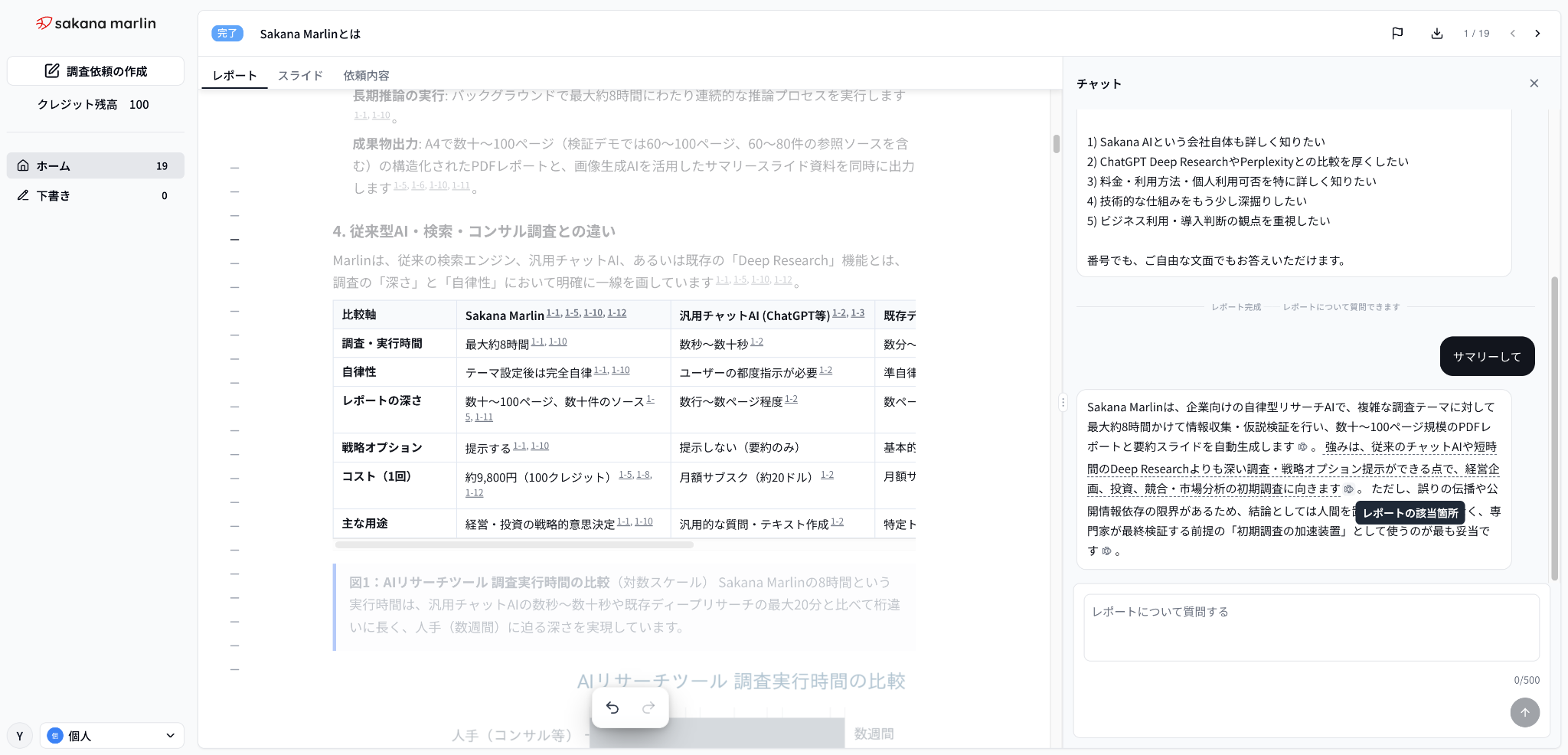1568x755 pixels.
Task: Click the undo arrow in floating toolbar
Action: coord(612,708)
